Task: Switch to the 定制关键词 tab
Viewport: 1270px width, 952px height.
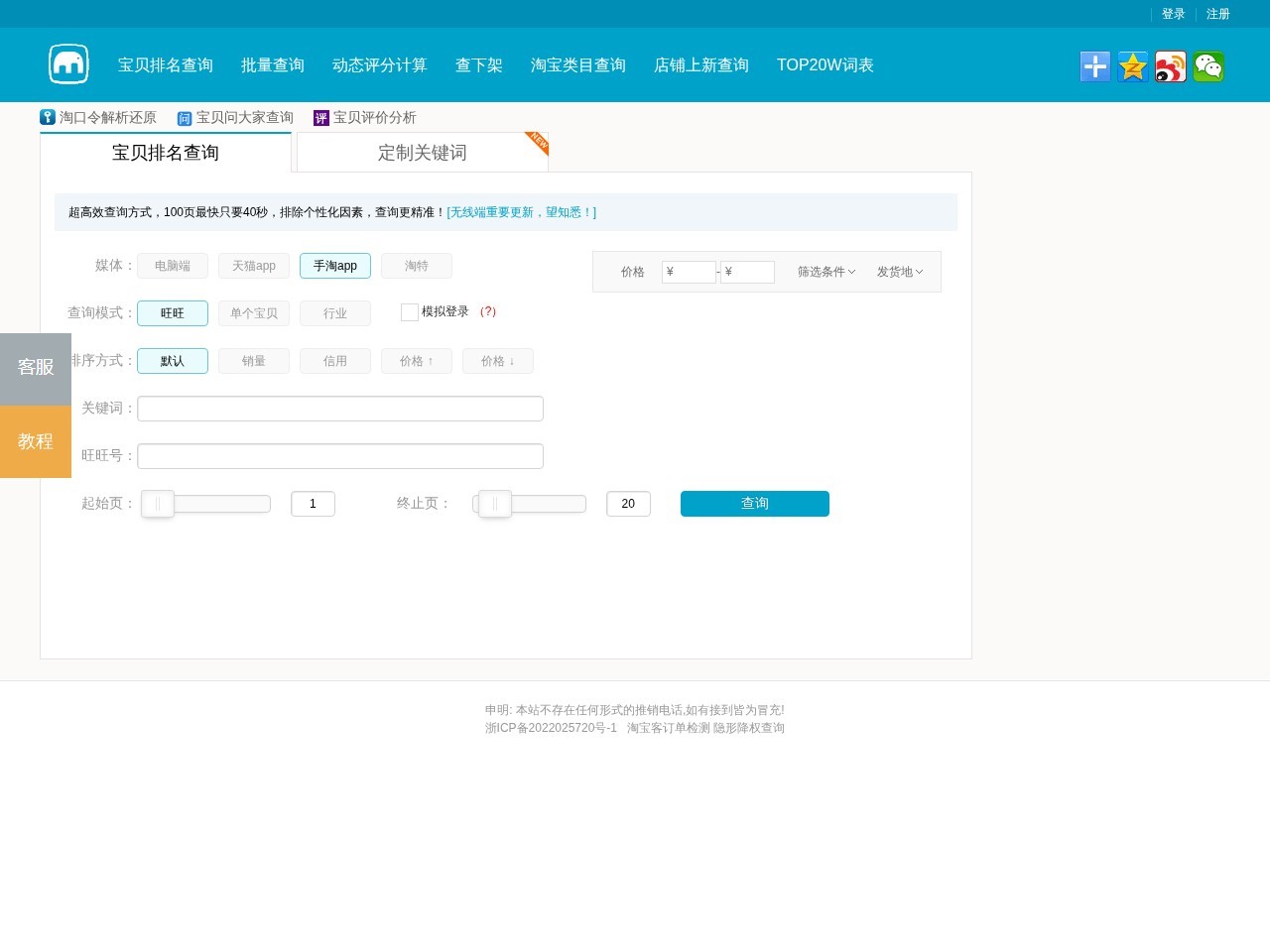Action: (423, 153)
